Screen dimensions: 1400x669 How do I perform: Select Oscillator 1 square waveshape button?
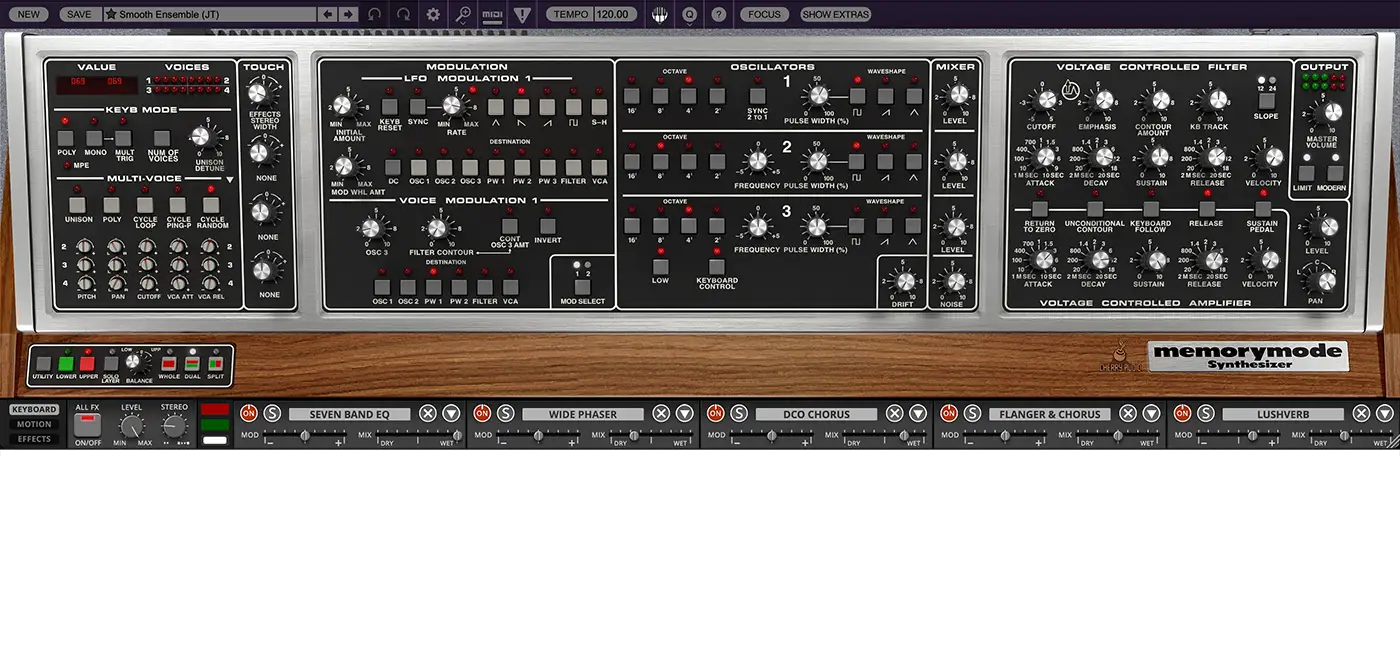click(x=856, y=96)
